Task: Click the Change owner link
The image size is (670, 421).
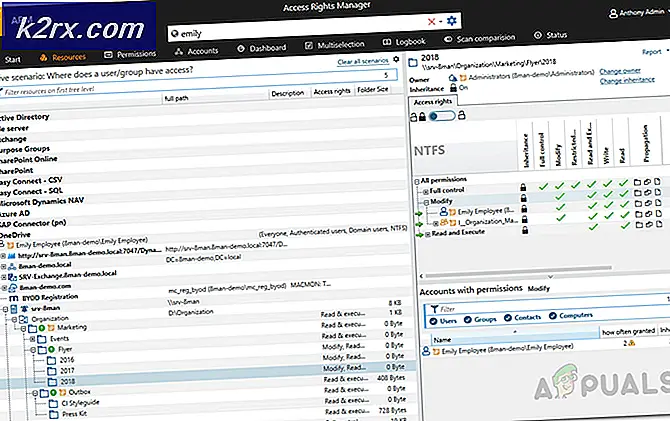Action: (x=620, y=71)
